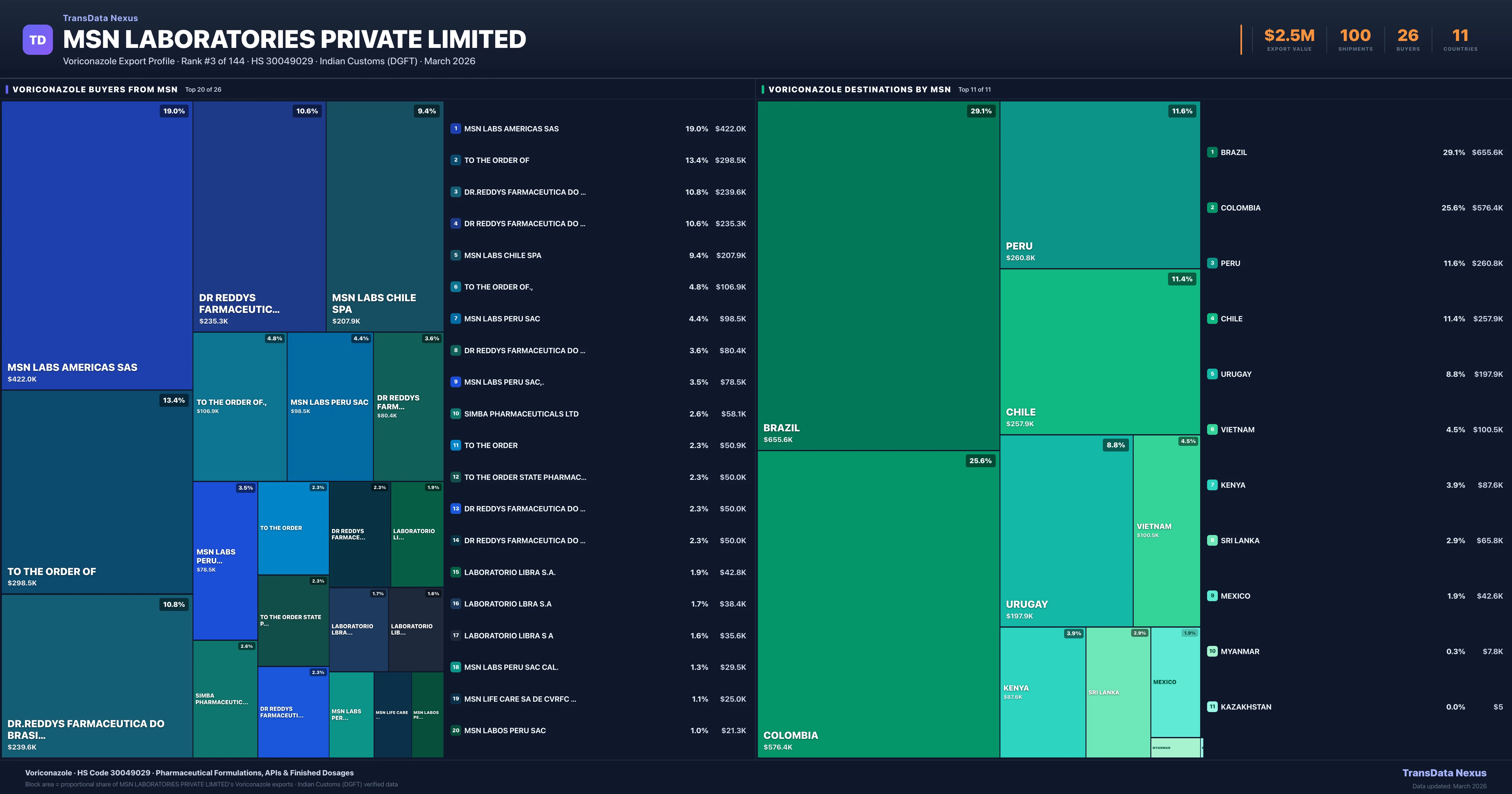Open the Voriconazole Buyers From MSN section heading
This screenshot has height=794, width=1512.
95,89
